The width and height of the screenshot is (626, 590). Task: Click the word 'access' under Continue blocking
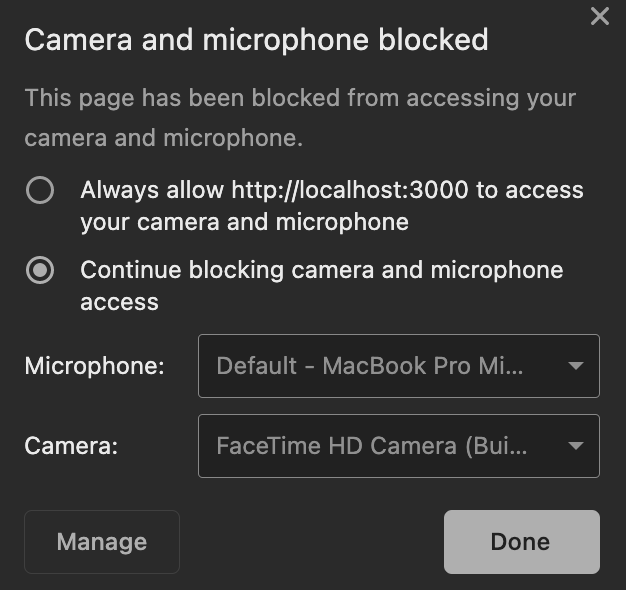coord(119,303)
